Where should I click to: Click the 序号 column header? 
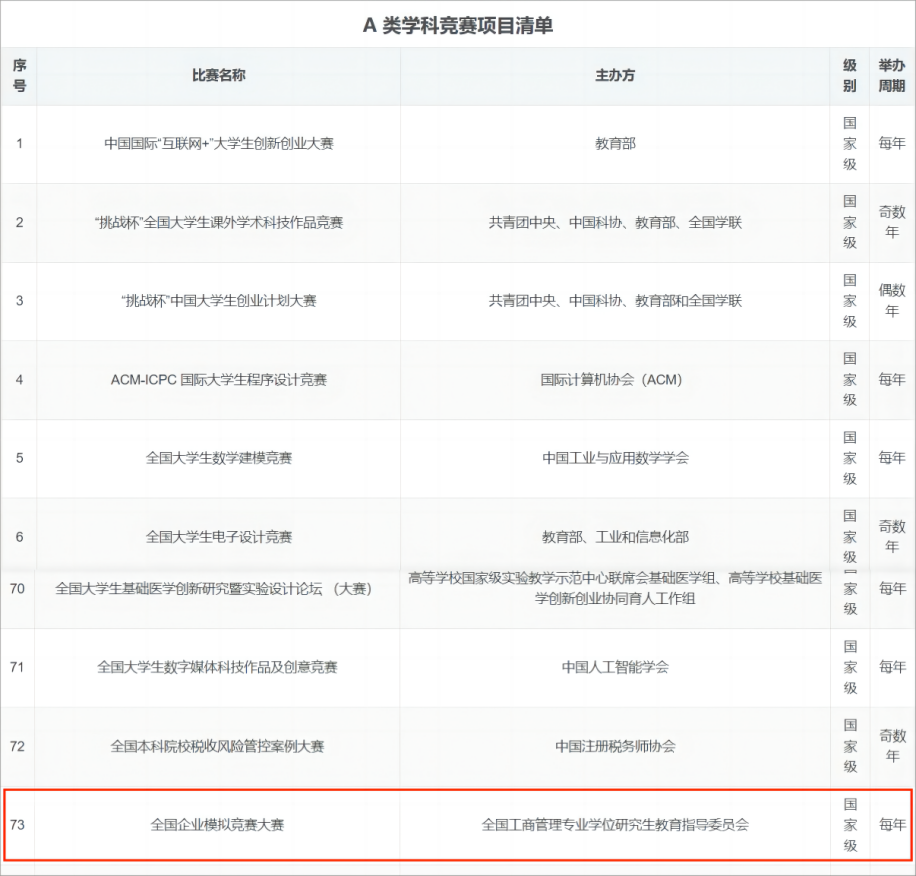tap(19, 76)
